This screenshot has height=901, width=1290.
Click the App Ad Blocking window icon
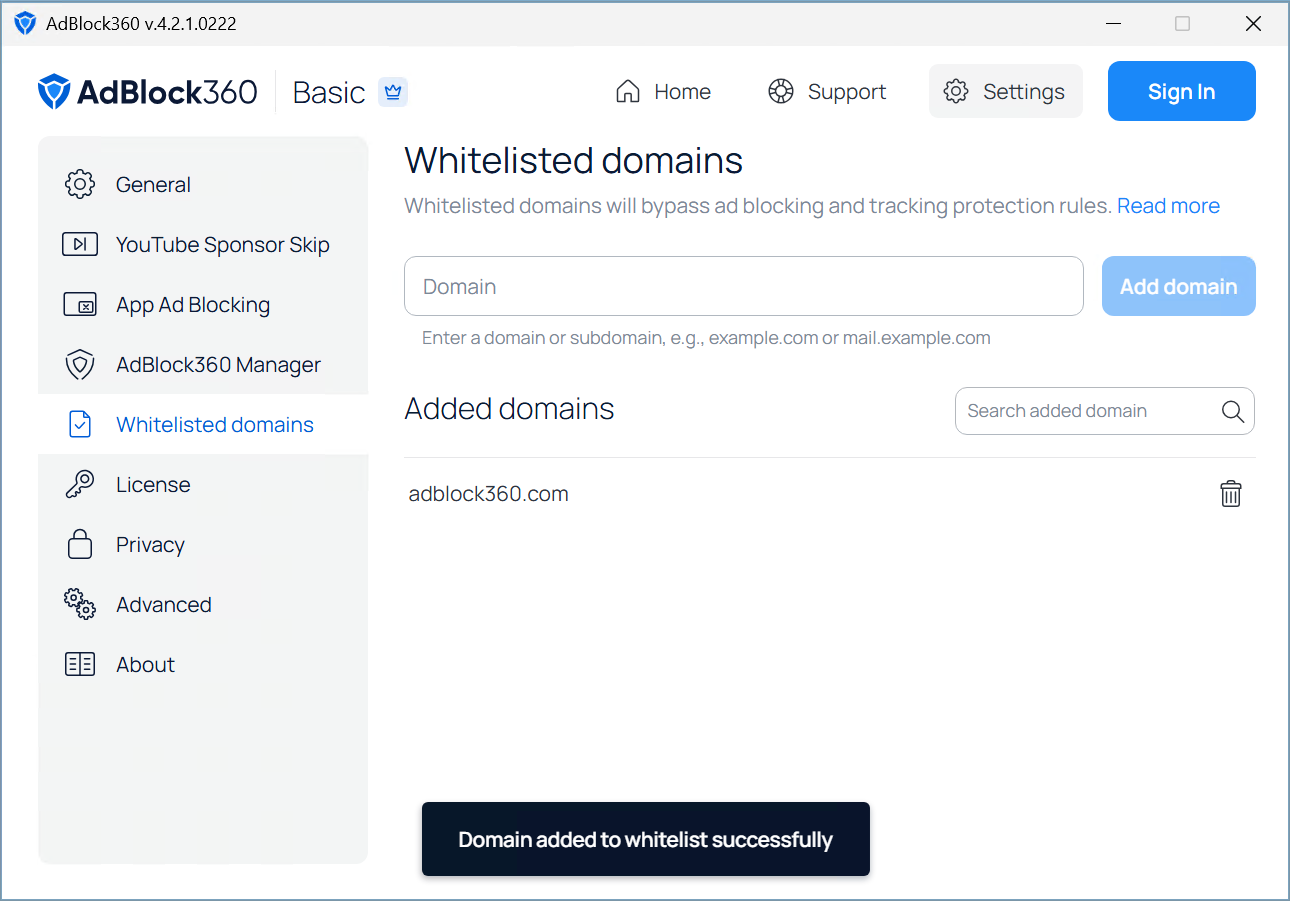pyautogui.click(x=80, y=304)
